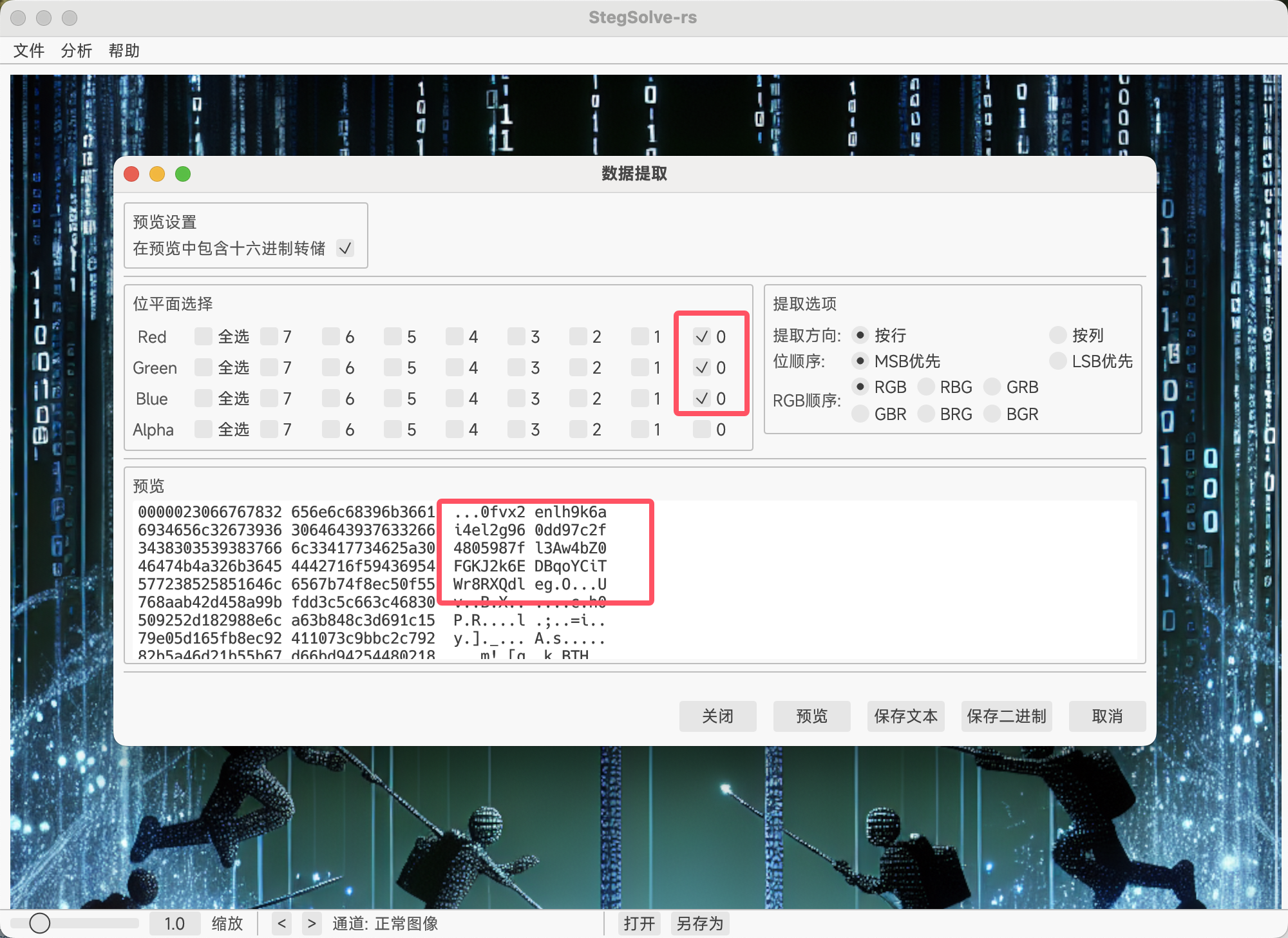
Task: Click the hex preview text area
Action: [x=634, y=580]
